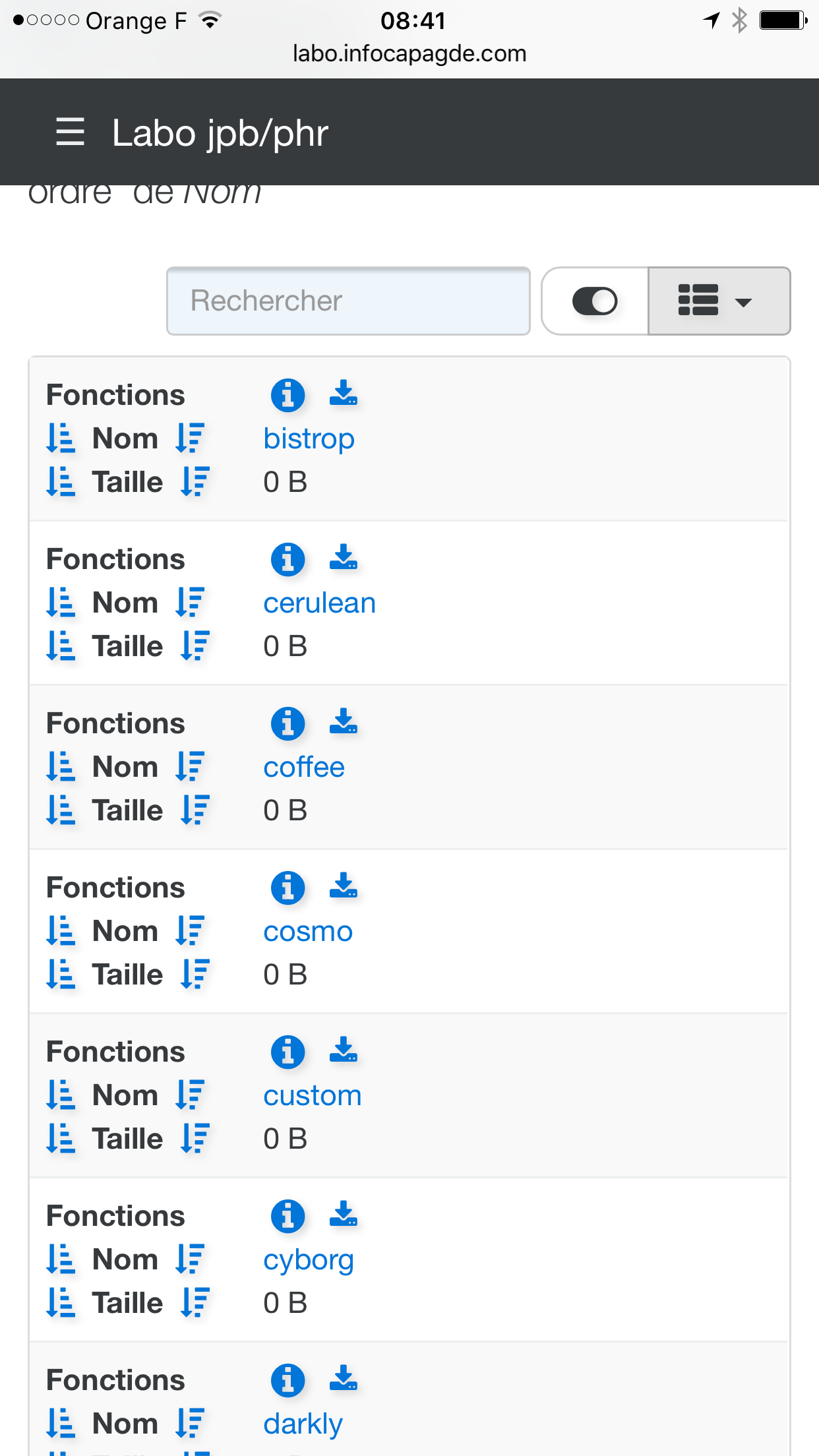Show info for cerulean row
819x1456 pixels.
point(288,559)
